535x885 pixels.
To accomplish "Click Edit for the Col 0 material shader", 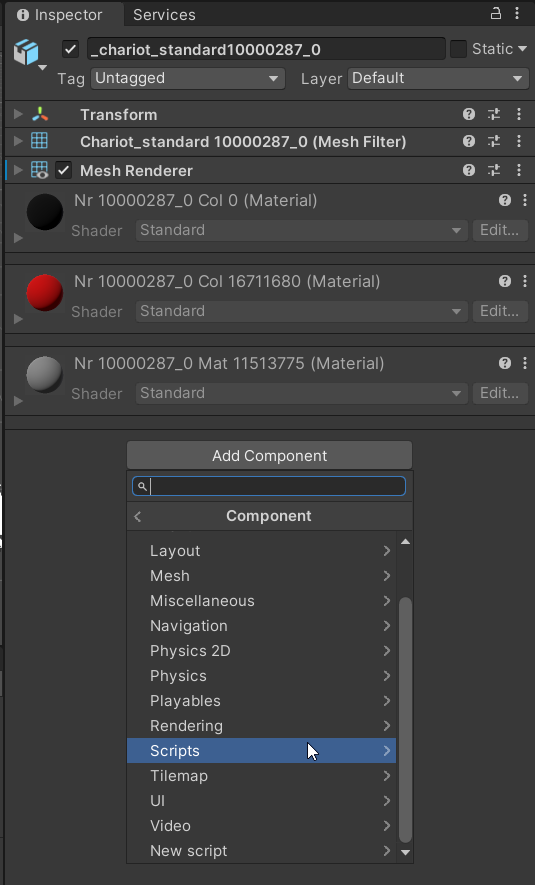I will [499, 230].
